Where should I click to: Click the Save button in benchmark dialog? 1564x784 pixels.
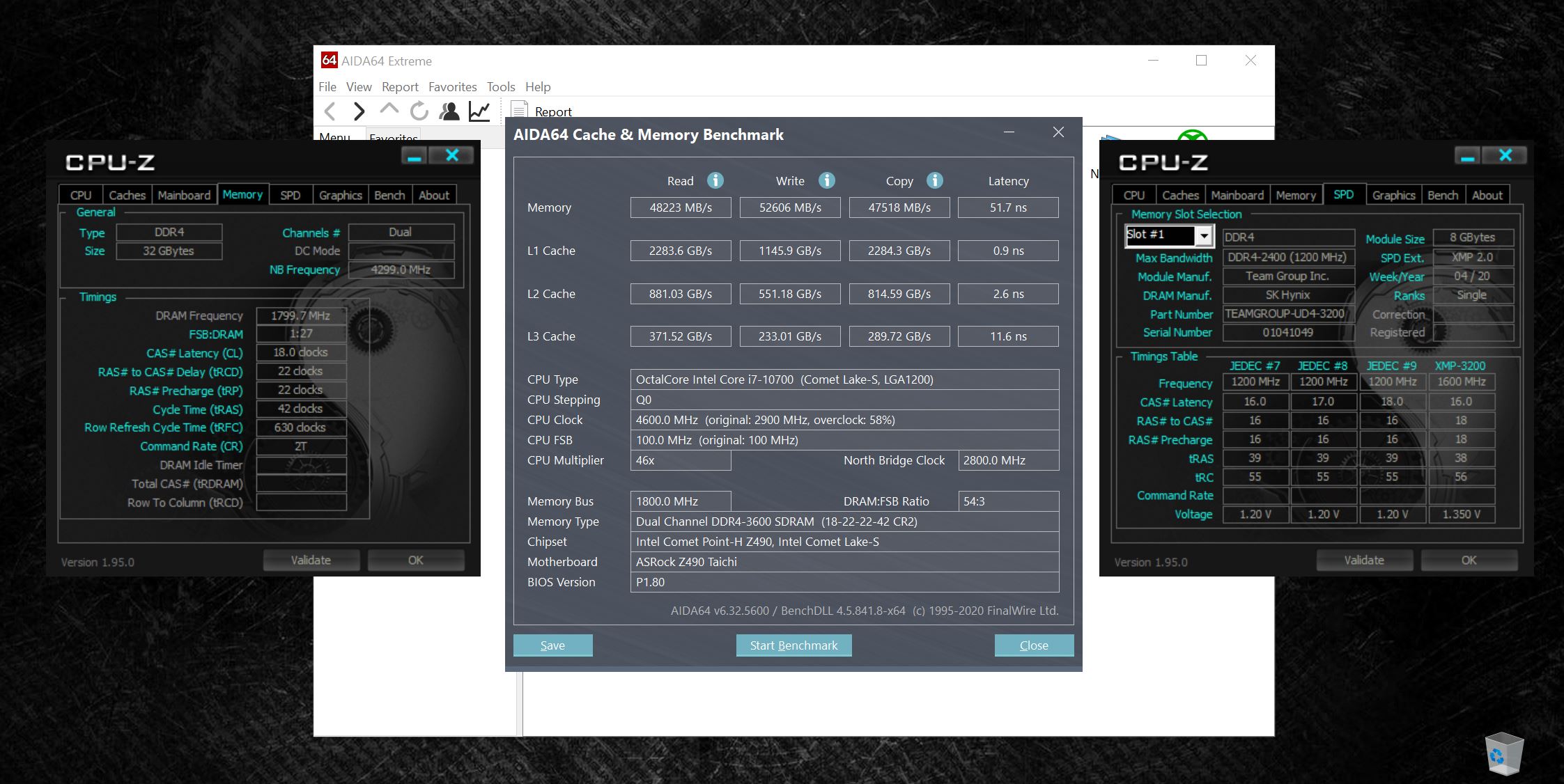click(x=553, y=645)
